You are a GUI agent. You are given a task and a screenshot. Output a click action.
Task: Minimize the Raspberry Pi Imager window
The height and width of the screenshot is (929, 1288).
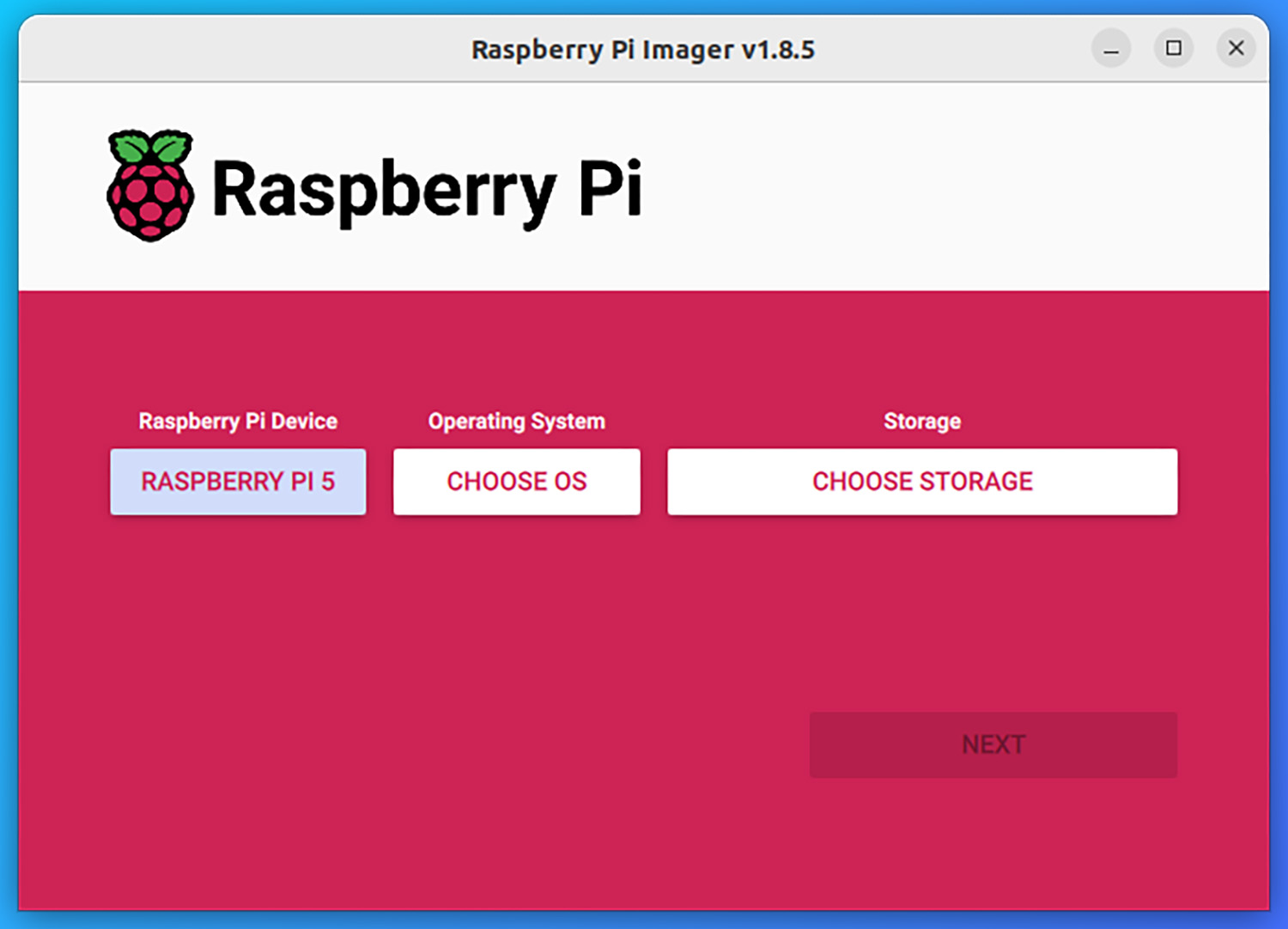1111,49
